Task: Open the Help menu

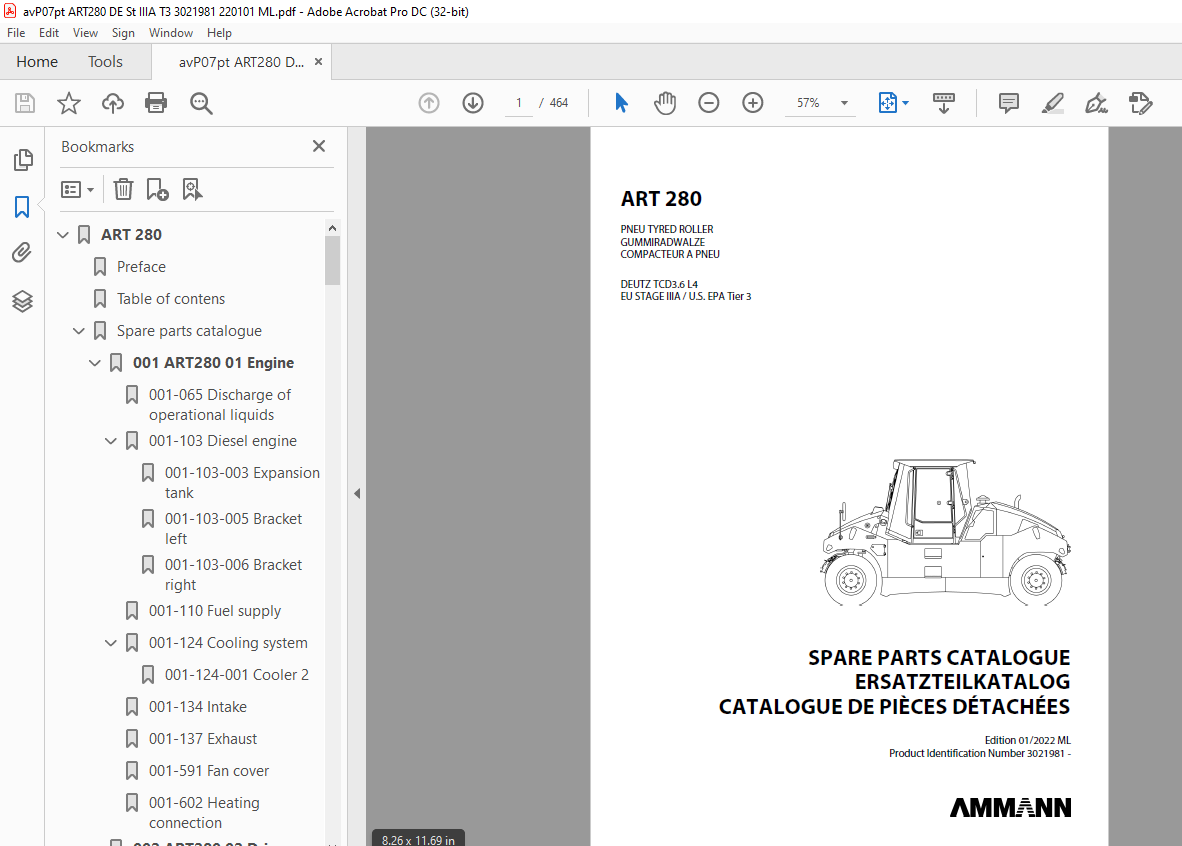Action: tap(219, 33)
